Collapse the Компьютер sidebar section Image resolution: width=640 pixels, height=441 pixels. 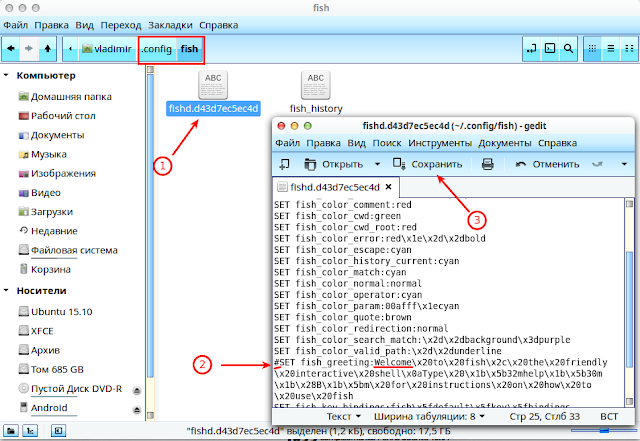(6, 76)
